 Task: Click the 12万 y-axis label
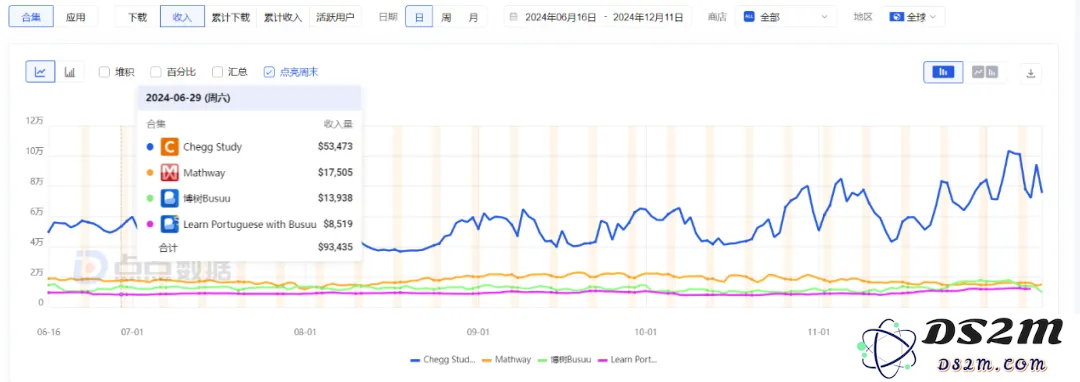[x=34, y=120]
